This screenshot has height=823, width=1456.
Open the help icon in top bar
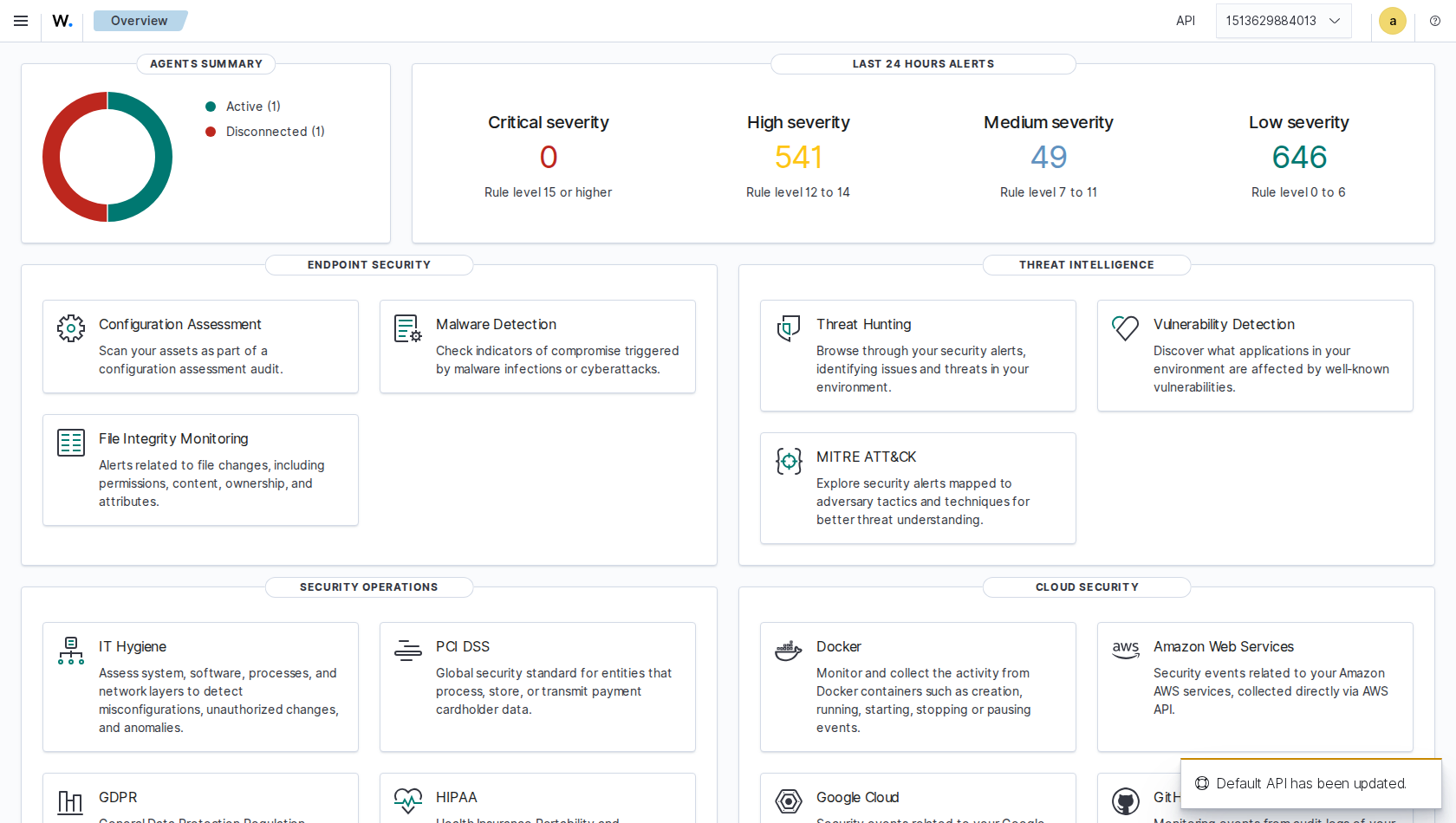pyautogui.click(x=1435, y=21)
